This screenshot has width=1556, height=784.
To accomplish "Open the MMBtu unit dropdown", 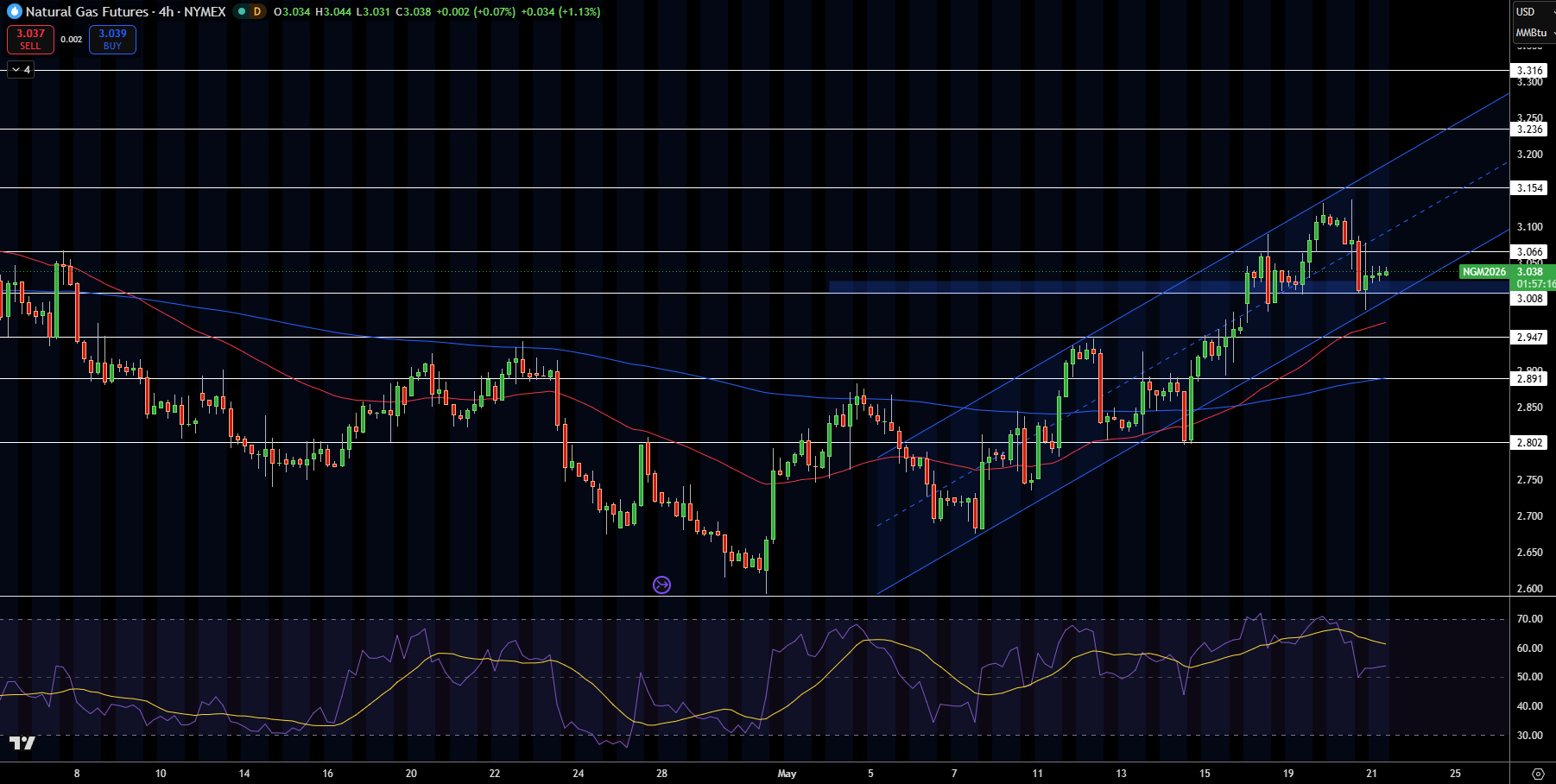I will (1533, 33).
